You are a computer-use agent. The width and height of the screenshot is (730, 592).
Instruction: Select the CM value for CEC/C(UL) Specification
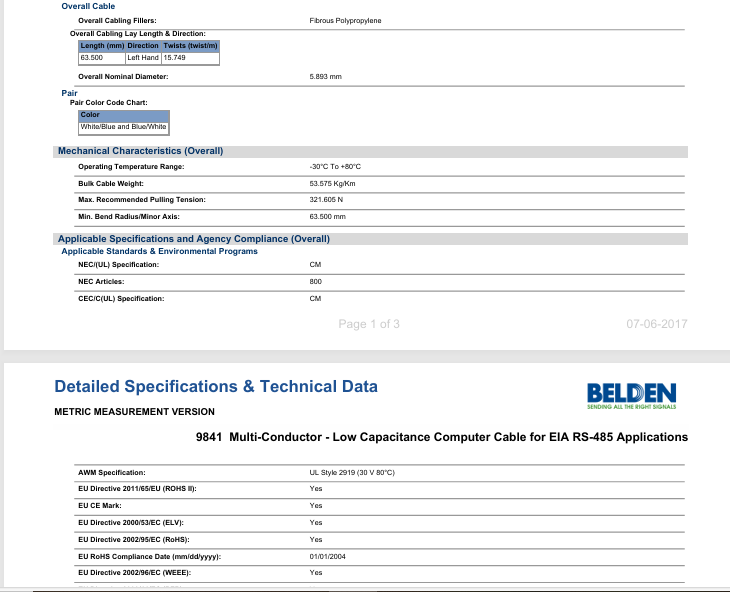315,298
